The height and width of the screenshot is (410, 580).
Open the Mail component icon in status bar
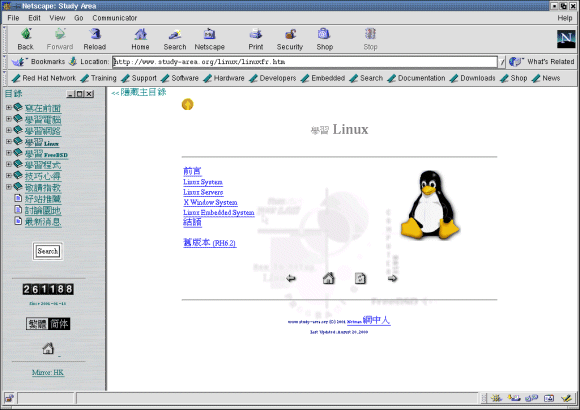click(x=514, y=398)
